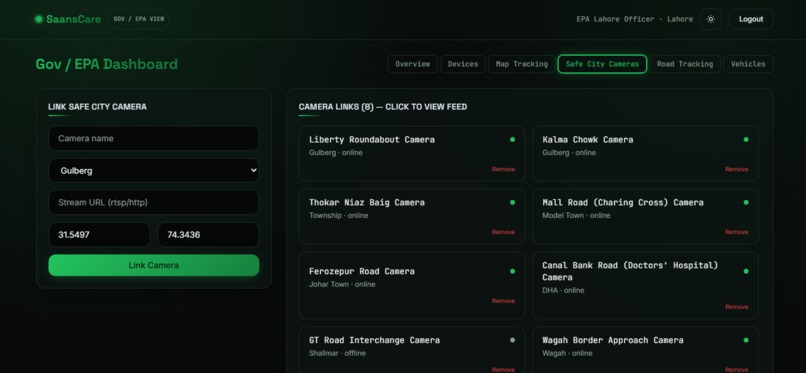The image size is (806, 373).
Task: Click the DHA · online text
Action: 563,290
